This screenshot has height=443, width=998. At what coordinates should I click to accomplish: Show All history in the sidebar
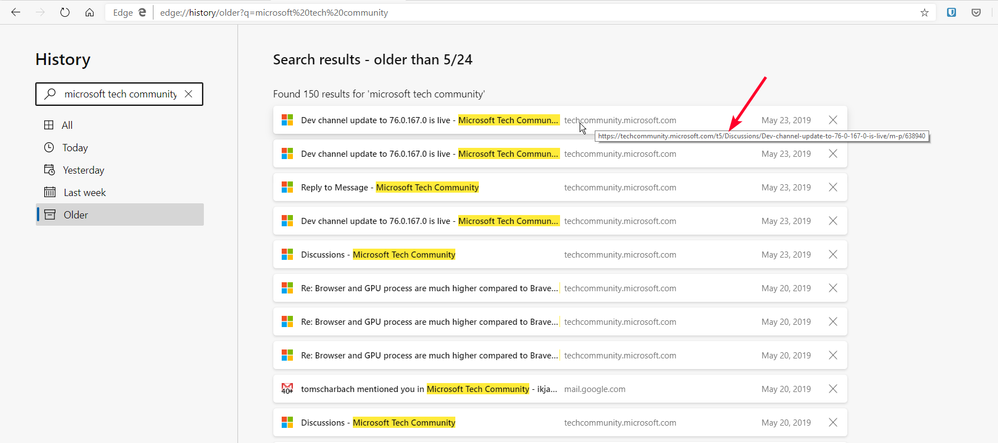(120, 125)
